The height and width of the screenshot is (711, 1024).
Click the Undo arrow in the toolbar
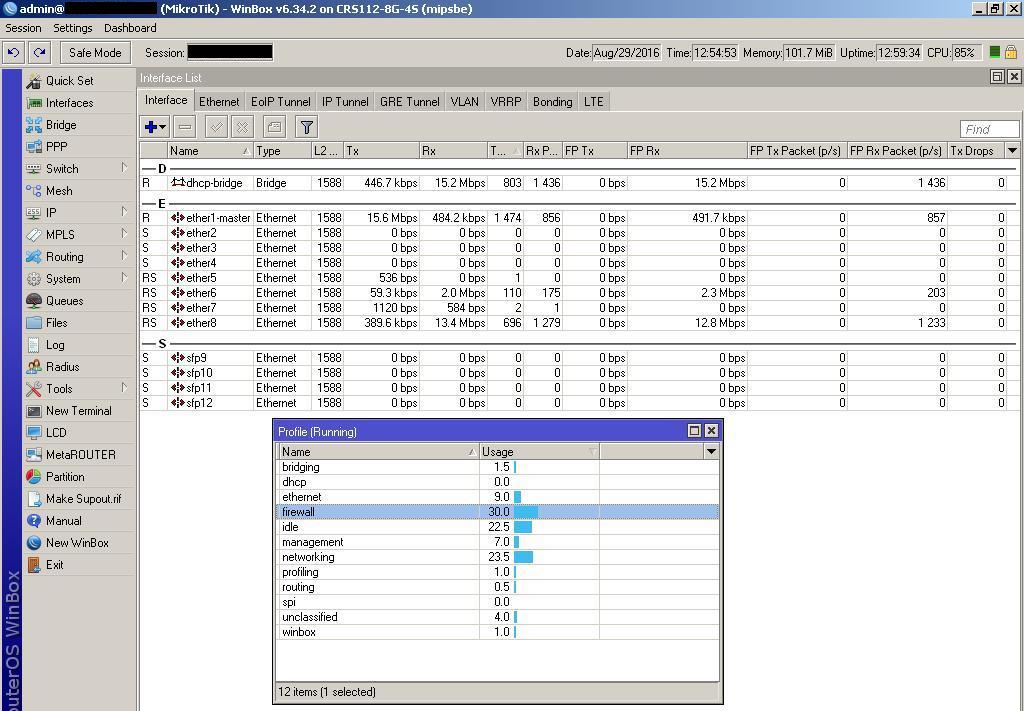click(13, 53)
